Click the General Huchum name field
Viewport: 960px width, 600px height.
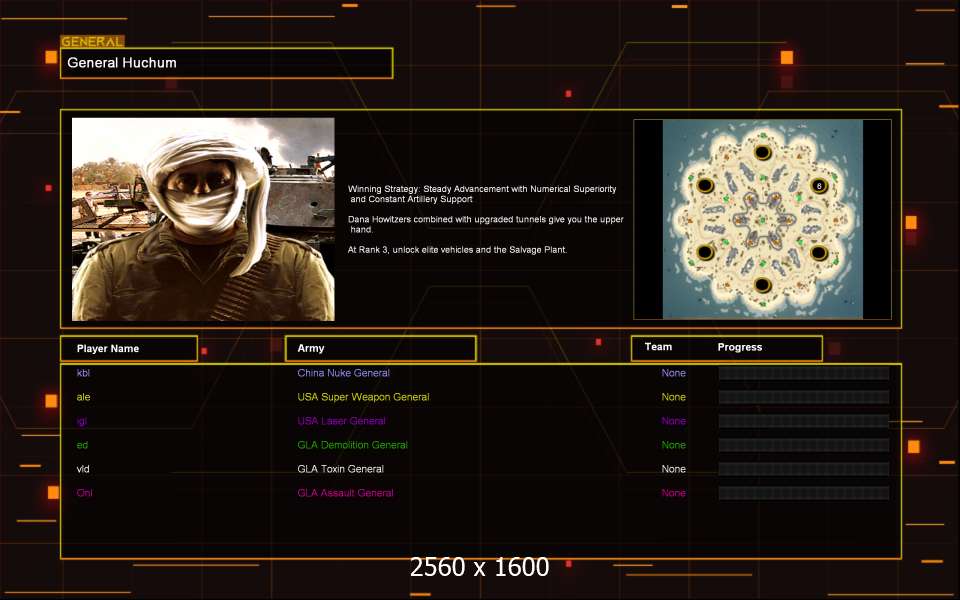coord(226,63)
